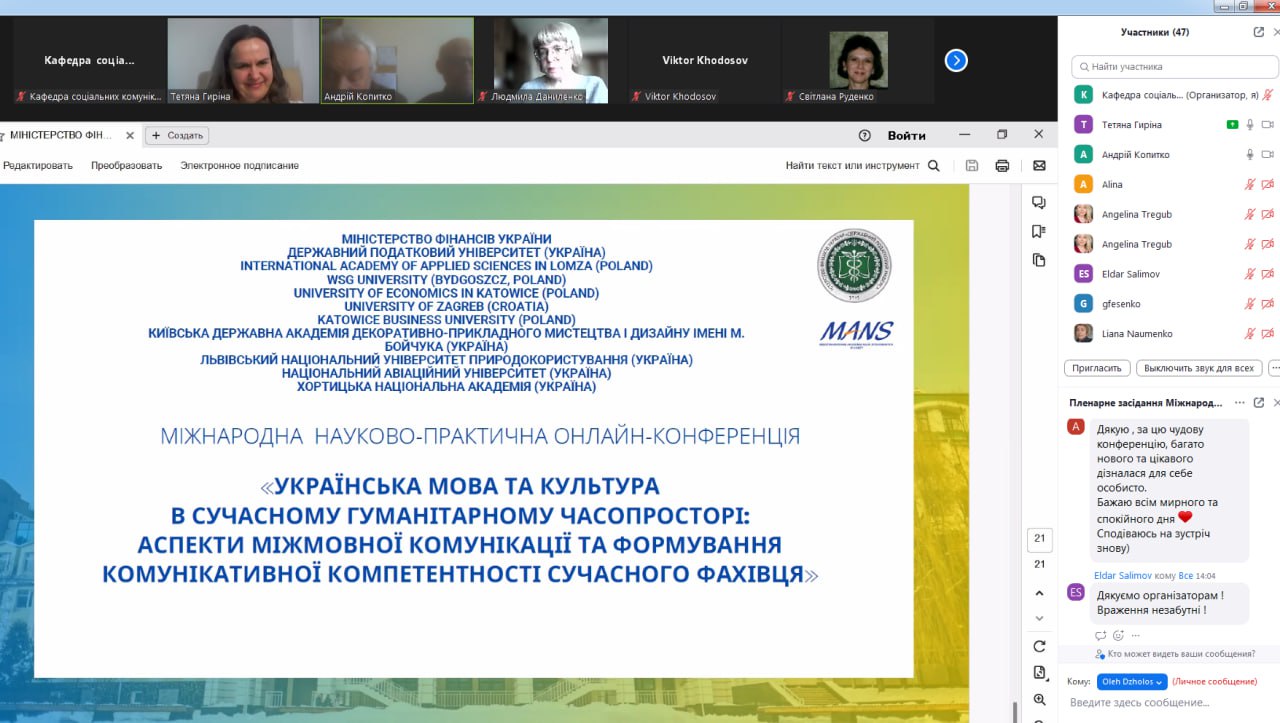Screen dimensions: 1280x723
Task: Click the first Angelina Tregub participant row
Action: 1170,214
